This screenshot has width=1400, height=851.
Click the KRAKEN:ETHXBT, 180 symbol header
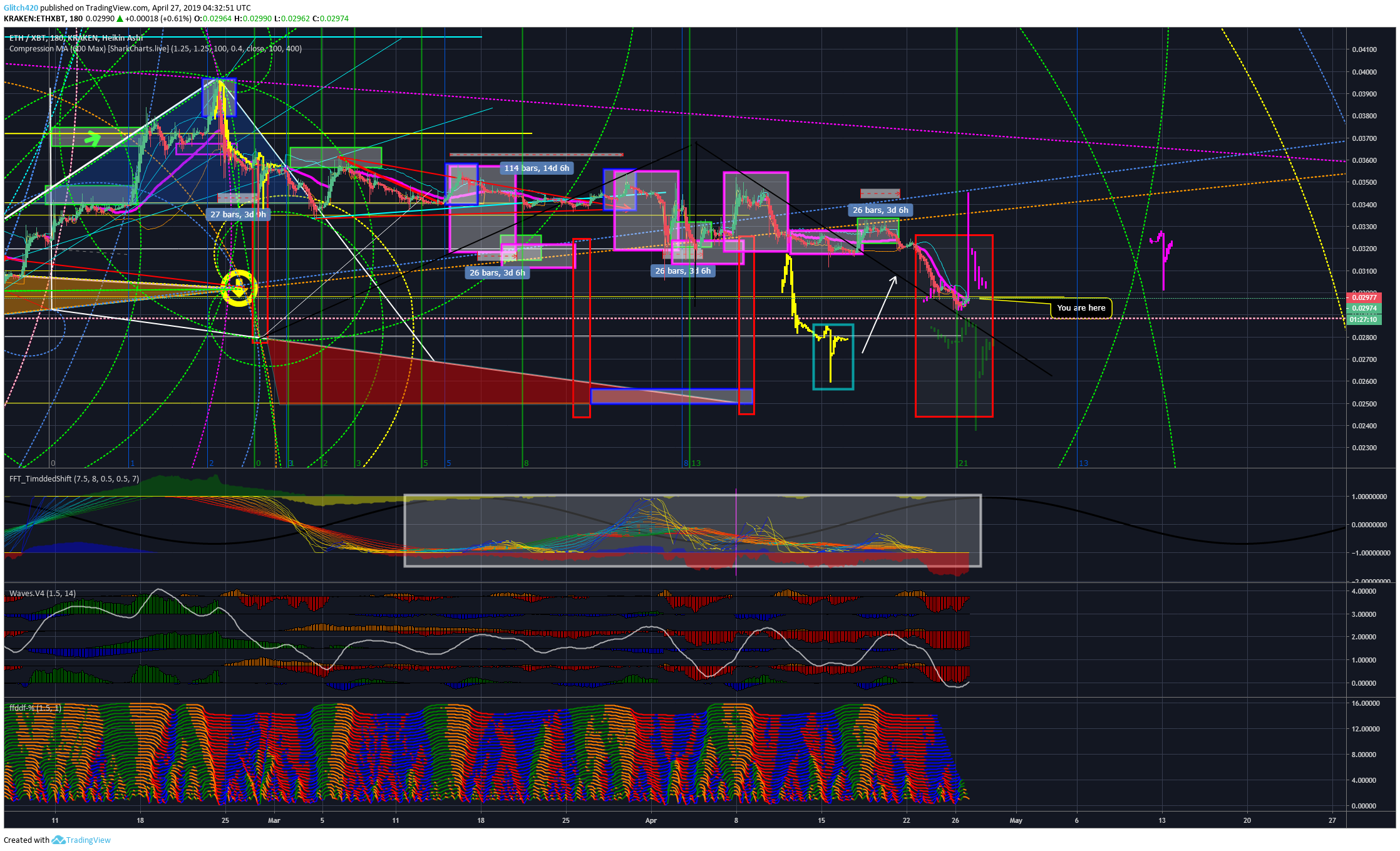click(x=43, y=19)
